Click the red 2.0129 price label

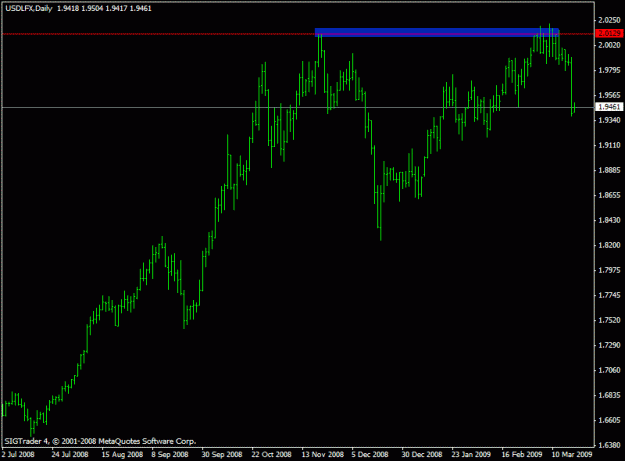(609, 33)
